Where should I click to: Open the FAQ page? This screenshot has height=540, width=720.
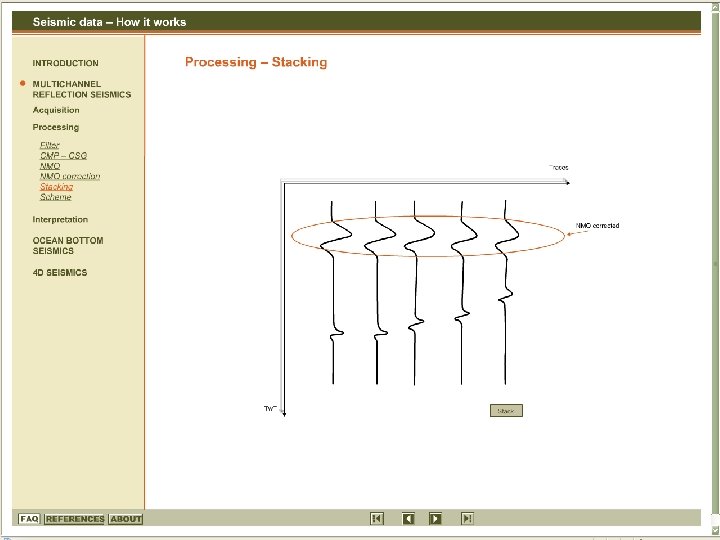click(x=29, y=519)
